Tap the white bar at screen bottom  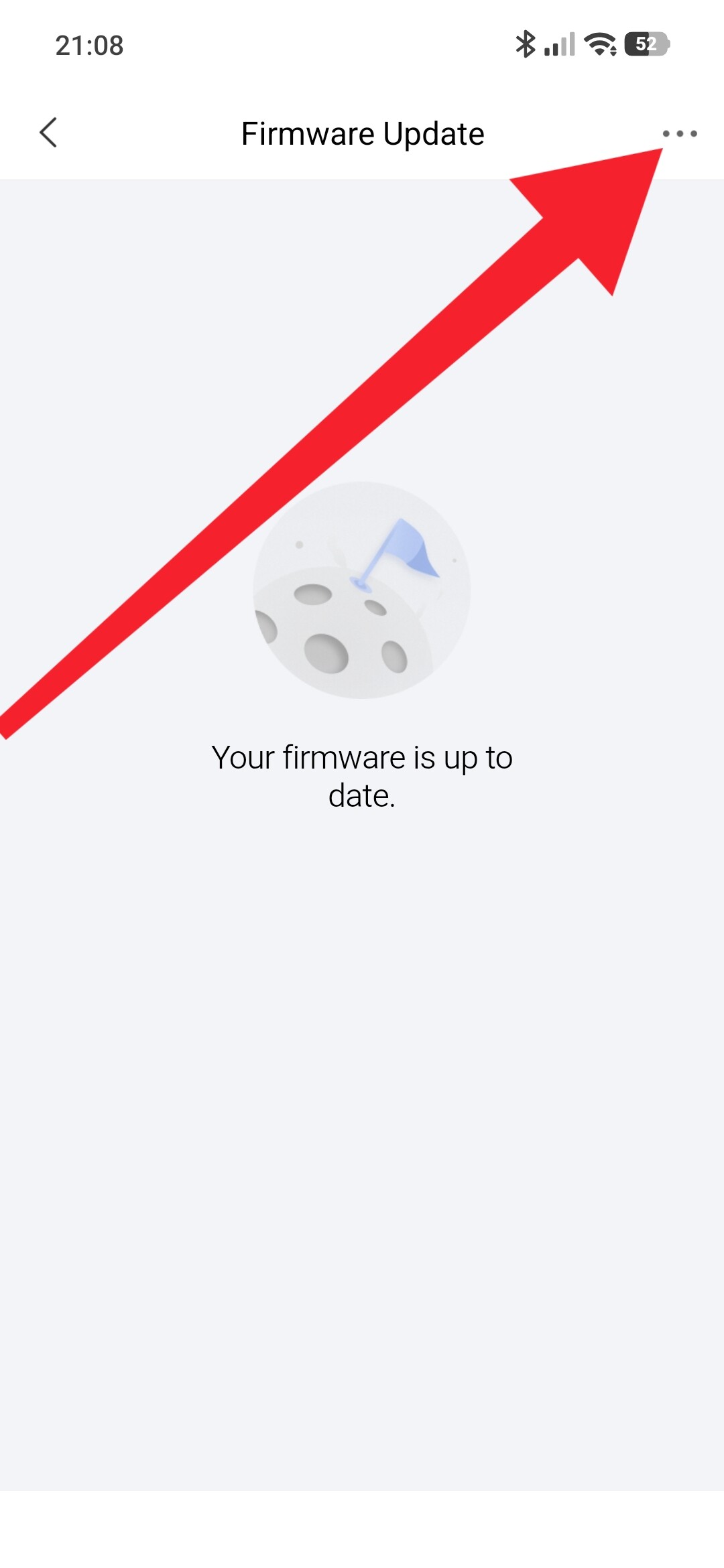tap(362, 1529)
